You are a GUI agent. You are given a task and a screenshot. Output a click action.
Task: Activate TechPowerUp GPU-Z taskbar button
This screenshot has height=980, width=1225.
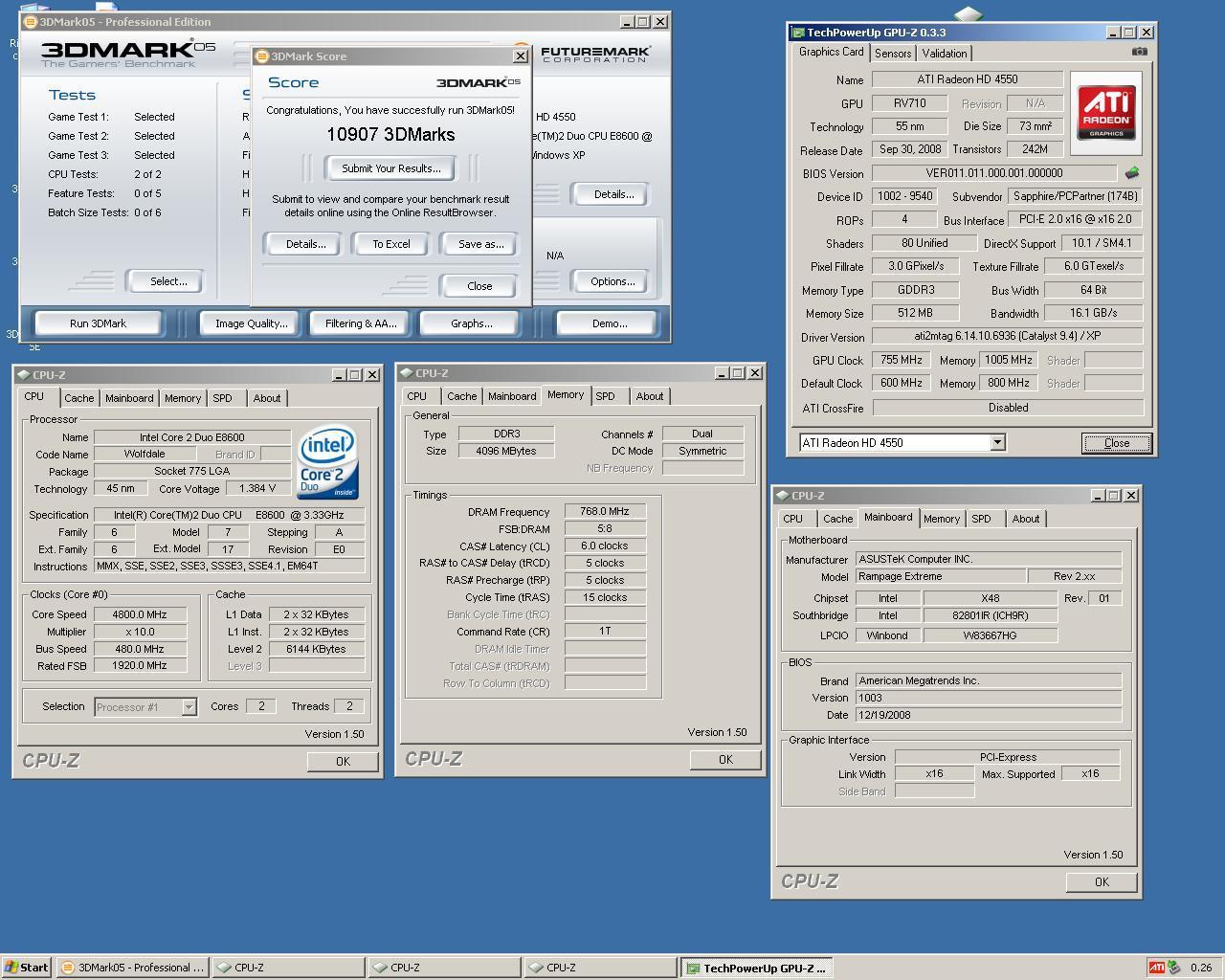point(756,968)
